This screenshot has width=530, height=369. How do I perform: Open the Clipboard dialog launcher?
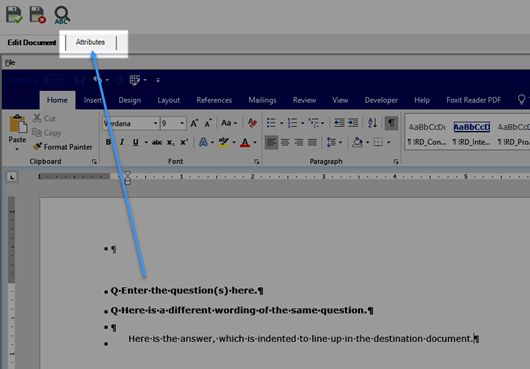coord(94,162)
